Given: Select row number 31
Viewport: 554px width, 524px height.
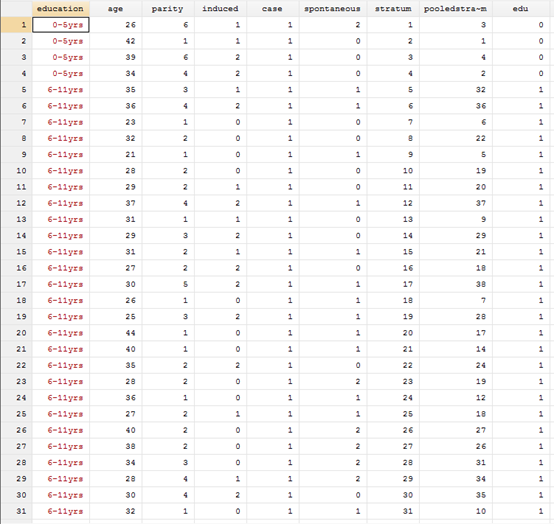Looking at the screenshot, I should [x=17, y=511].
